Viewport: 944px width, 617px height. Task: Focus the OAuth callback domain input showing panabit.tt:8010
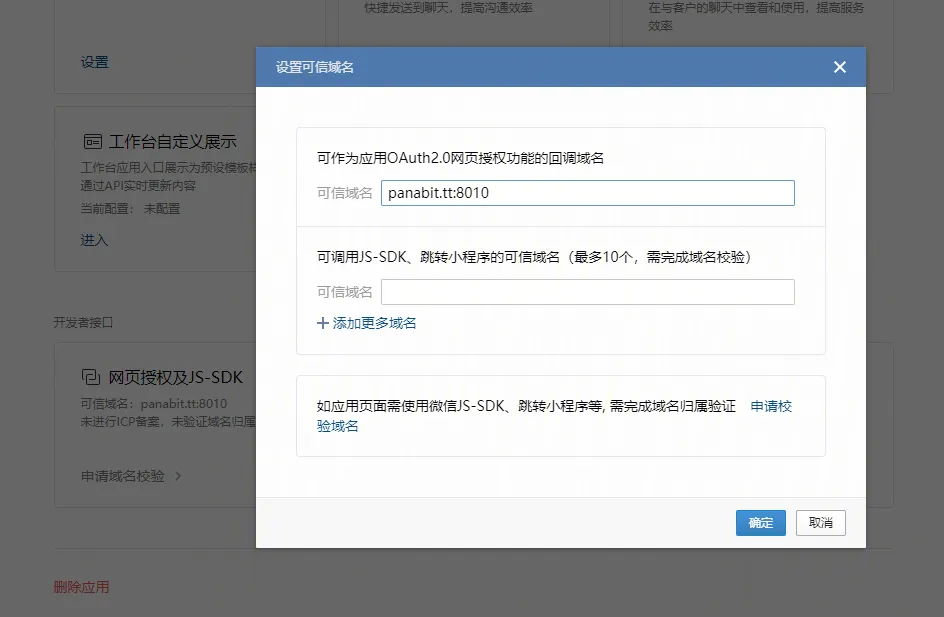587,192
